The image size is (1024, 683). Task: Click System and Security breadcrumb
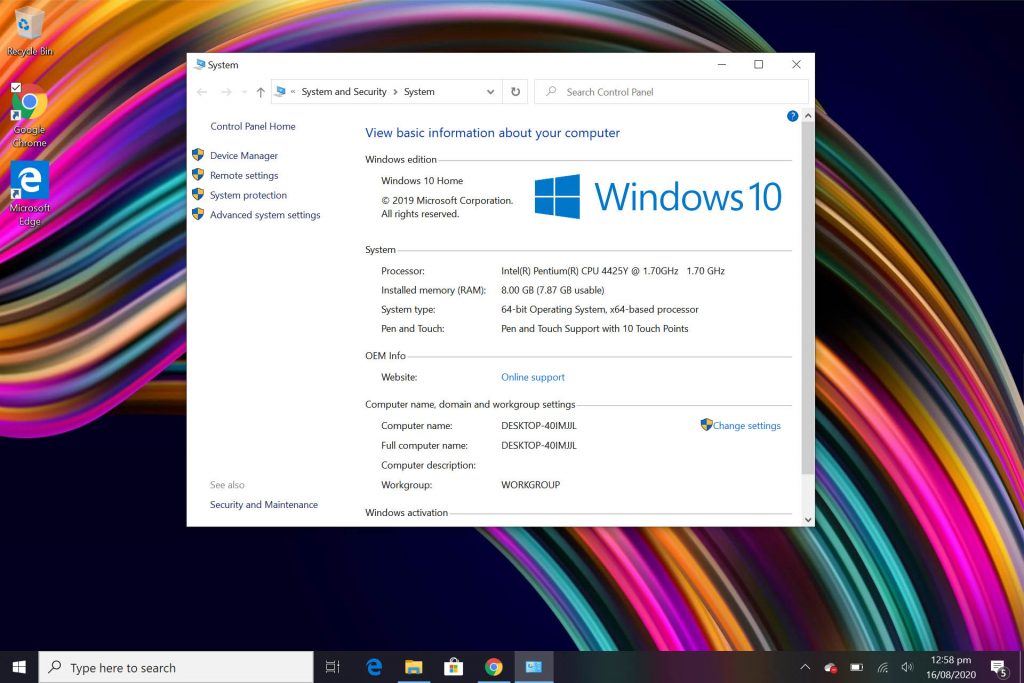click(x=344, y=92)
